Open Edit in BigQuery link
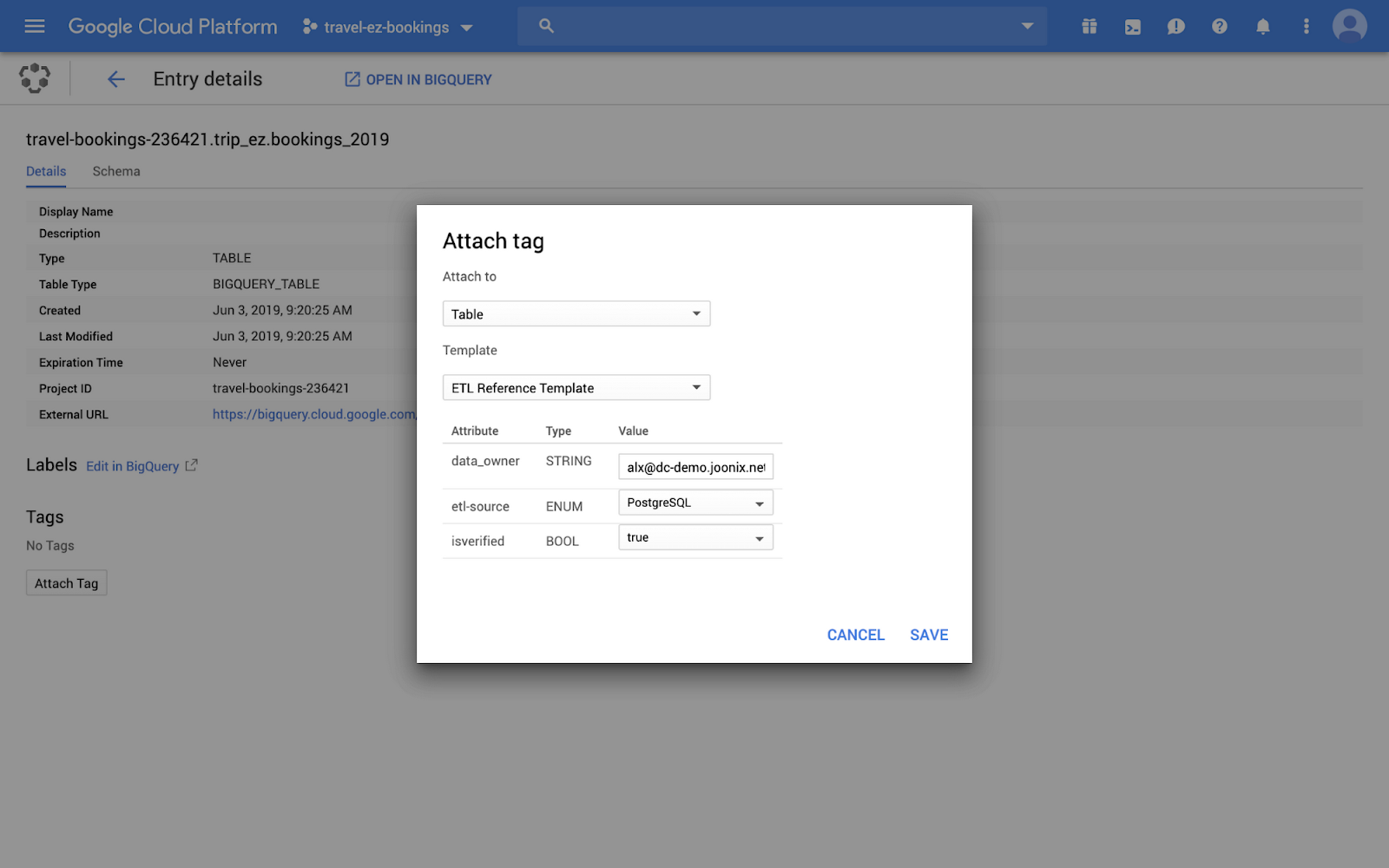The height and width of the screenshot is (868, 1389). click(x=132, y=466)
